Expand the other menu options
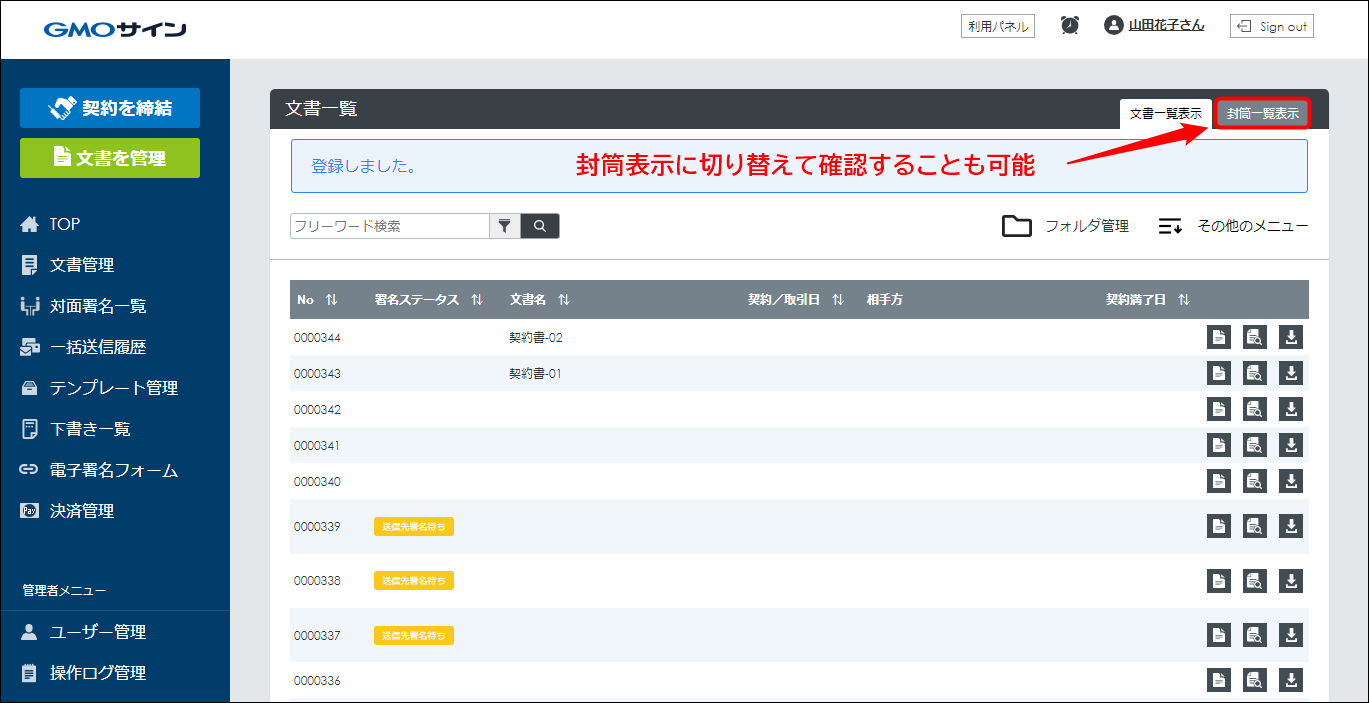 (1233, 226)
